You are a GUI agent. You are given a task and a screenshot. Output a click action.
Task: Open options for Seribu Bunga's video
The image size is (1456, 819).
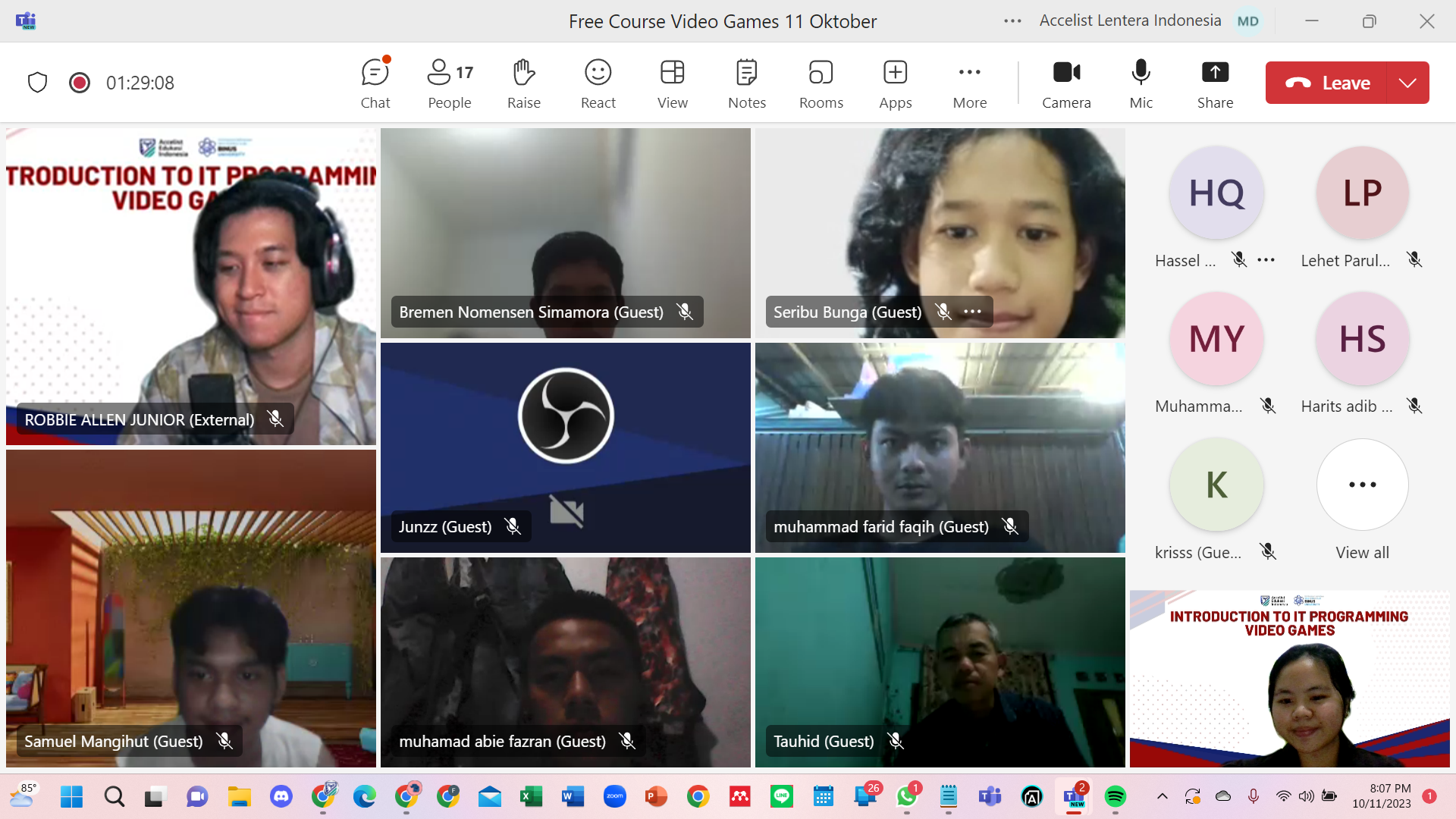pyautogui.click(x=972, y=312)
